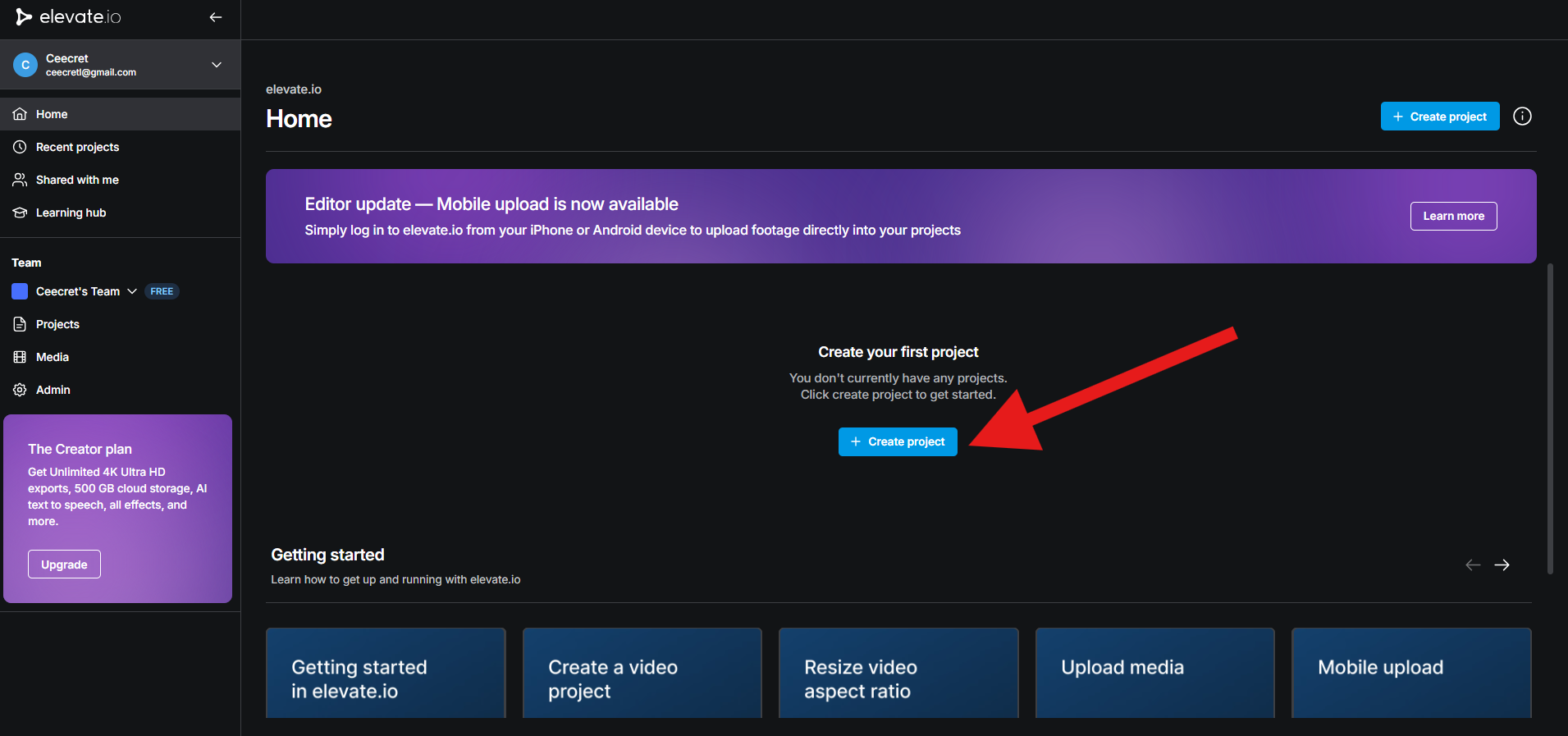Image resolution: width=1568 pixels, height=736 pixels.
Task: Click the Getting started next arrow
Action: tap(1502, 565)
